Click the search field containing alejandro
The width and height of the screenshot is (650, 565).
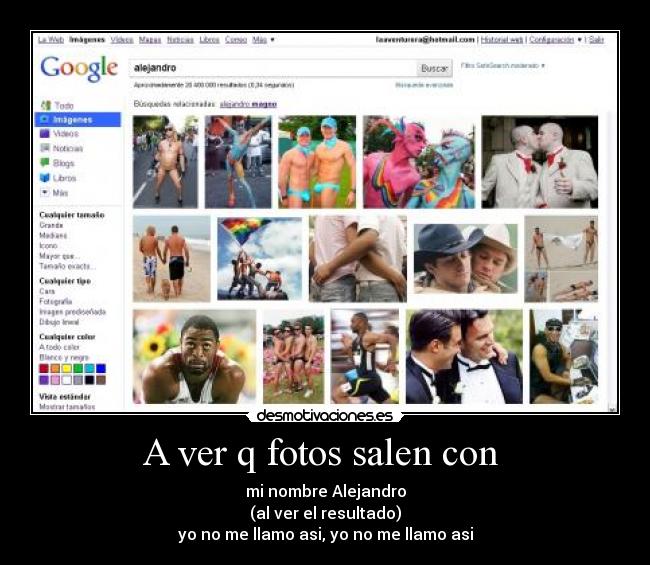coord(274,68)
